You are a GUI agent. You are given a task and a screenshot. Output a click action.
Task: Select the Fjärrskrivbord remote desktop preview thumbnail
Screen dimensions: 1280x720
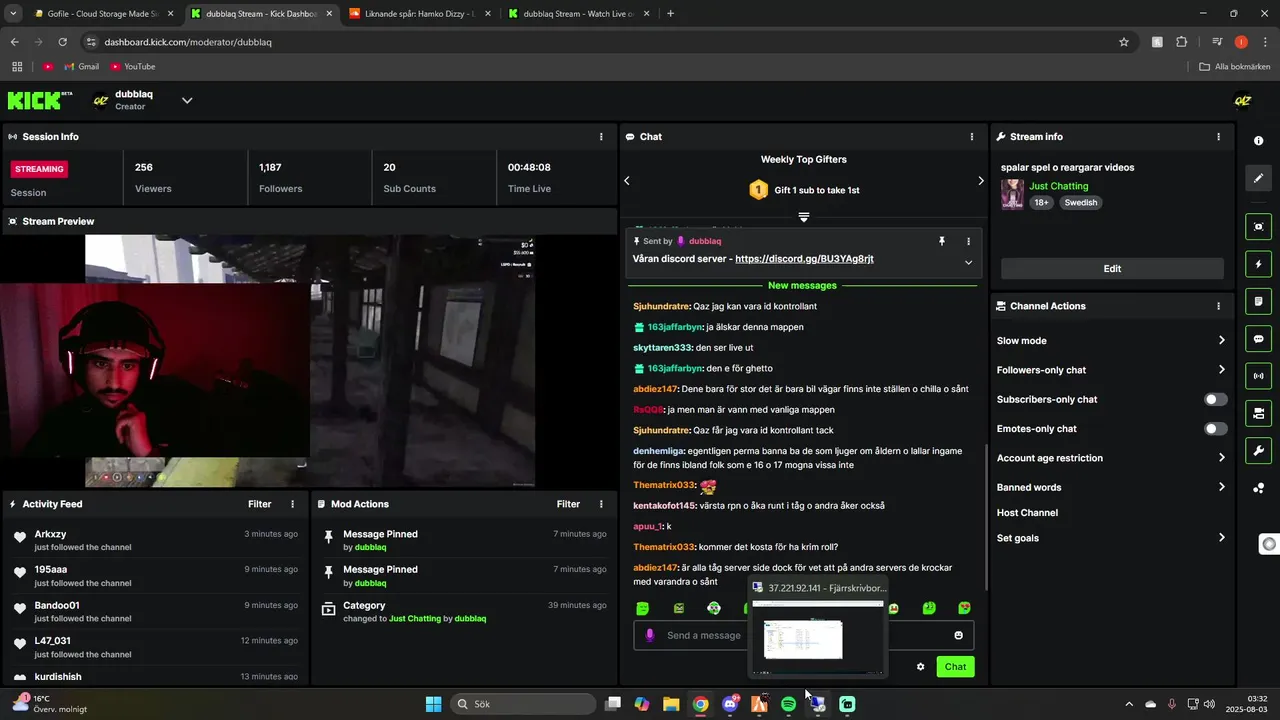(818, 637)
